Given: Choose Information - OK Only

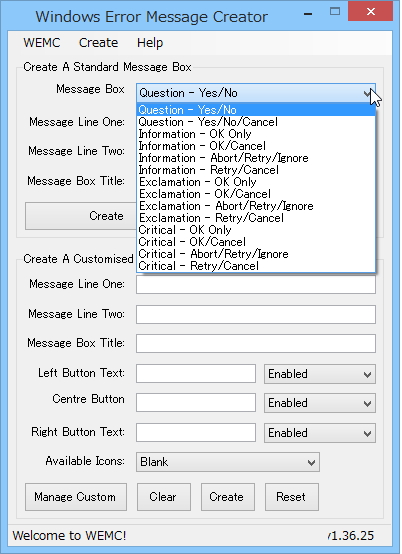Looking at the screenshot, I should [x=256, y=134].
